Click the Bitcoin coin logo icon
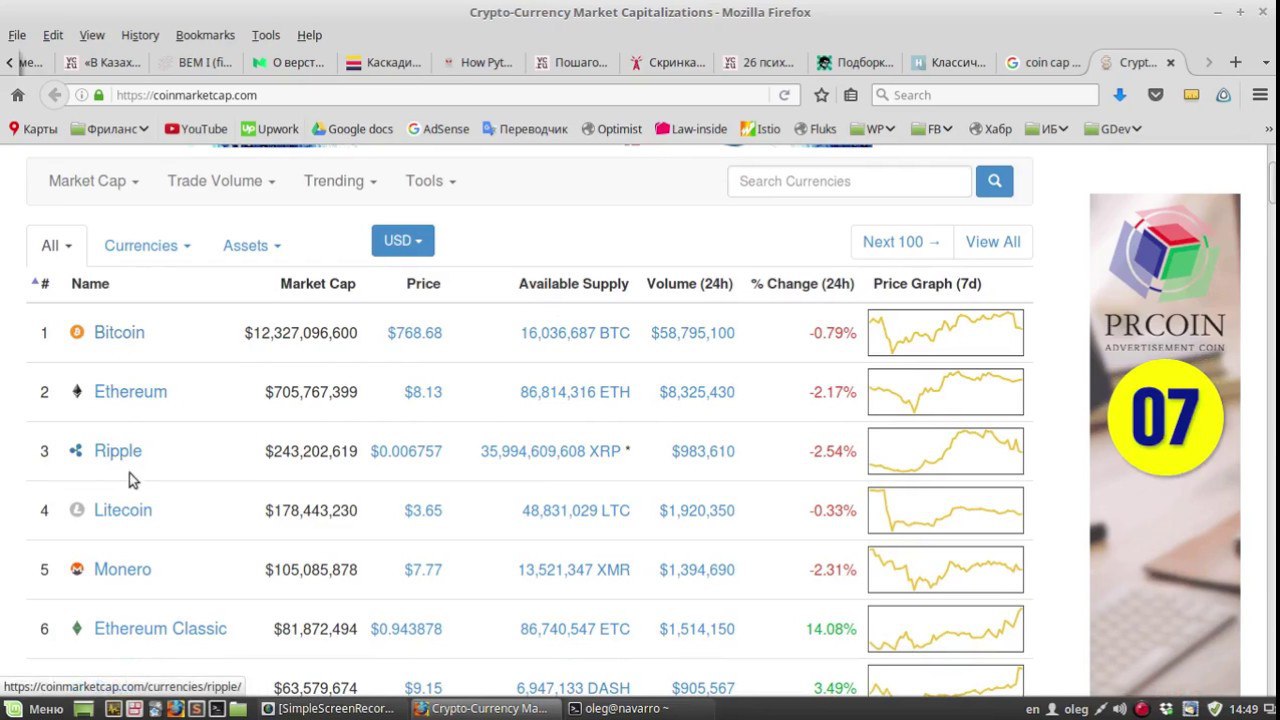Image resolution: width=1280 pixels, height=720 pixels. click(x=77, y=332)
